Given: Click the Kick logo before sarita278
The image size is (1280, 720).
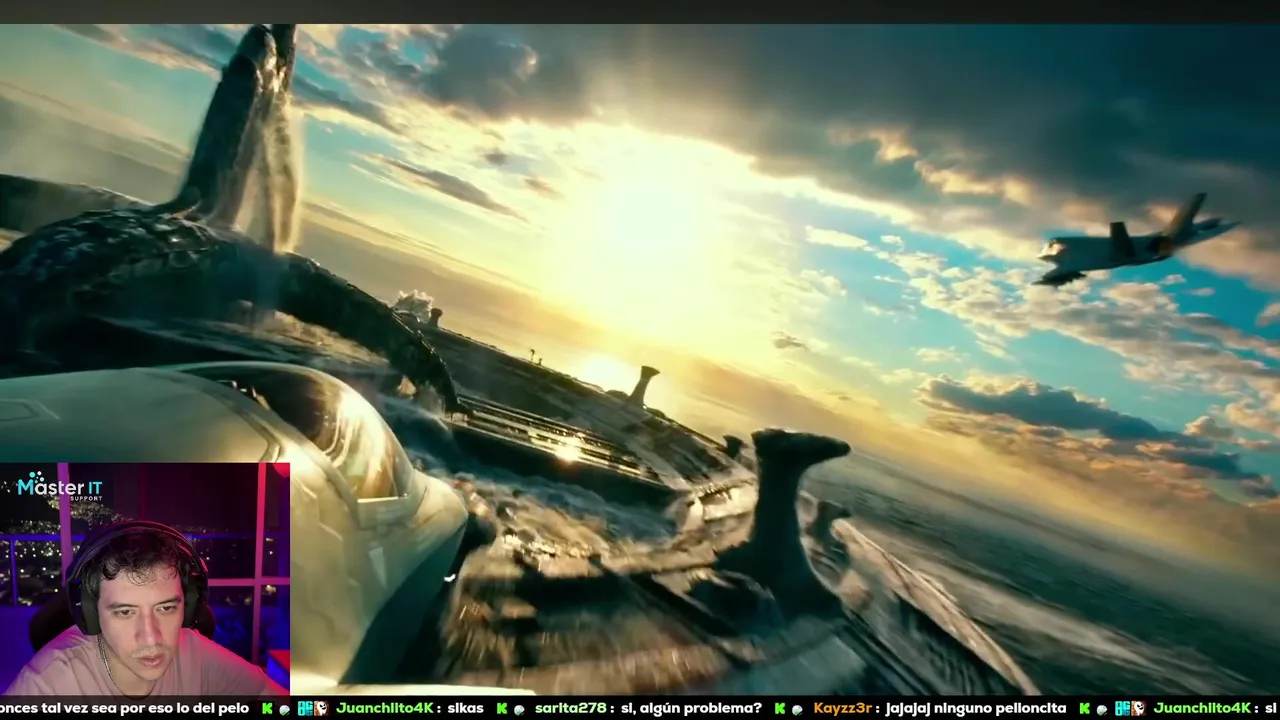Looking at the screenshot, I should 502,708.
